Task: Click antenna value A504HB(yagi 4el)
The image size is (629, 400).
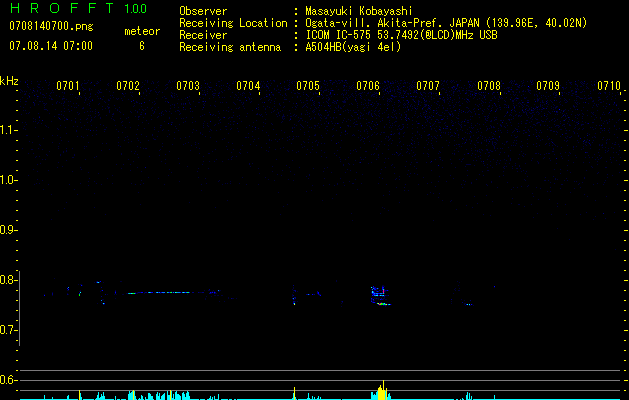Action: [x=353, y=47]
